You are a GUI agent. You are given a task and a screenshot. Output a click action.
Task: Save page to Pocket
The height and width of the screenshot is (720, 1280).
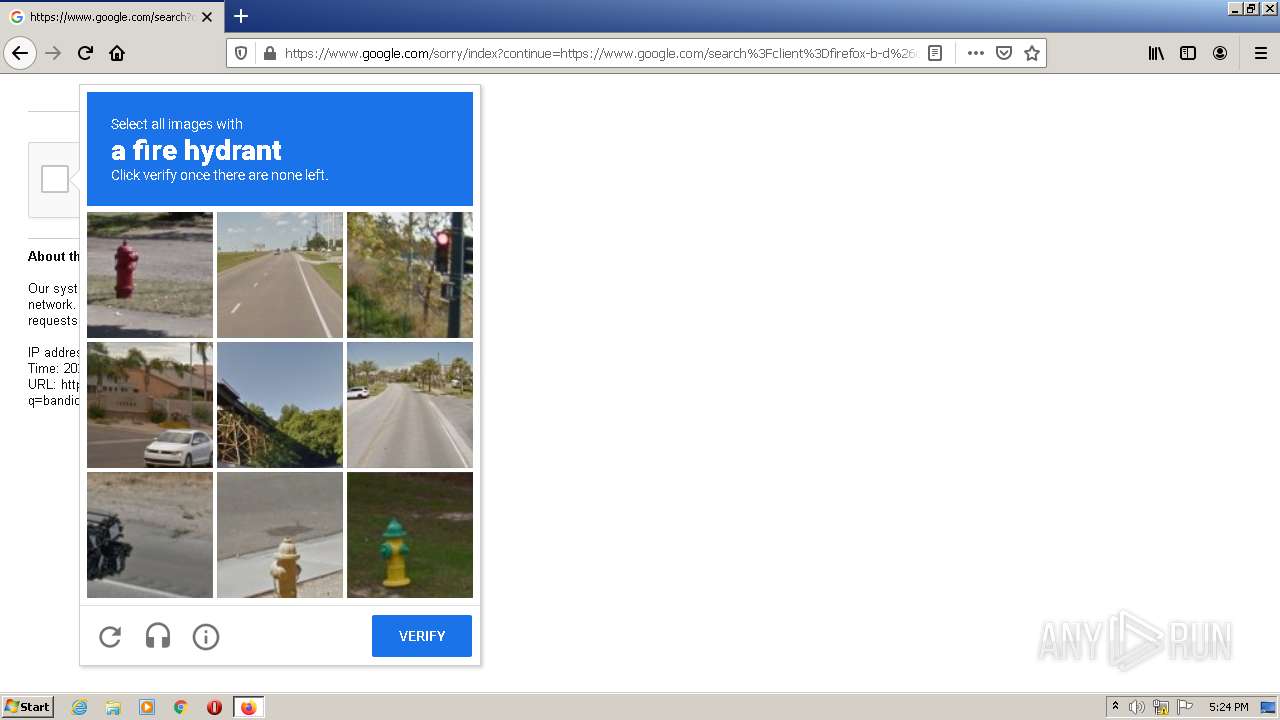1004,53
